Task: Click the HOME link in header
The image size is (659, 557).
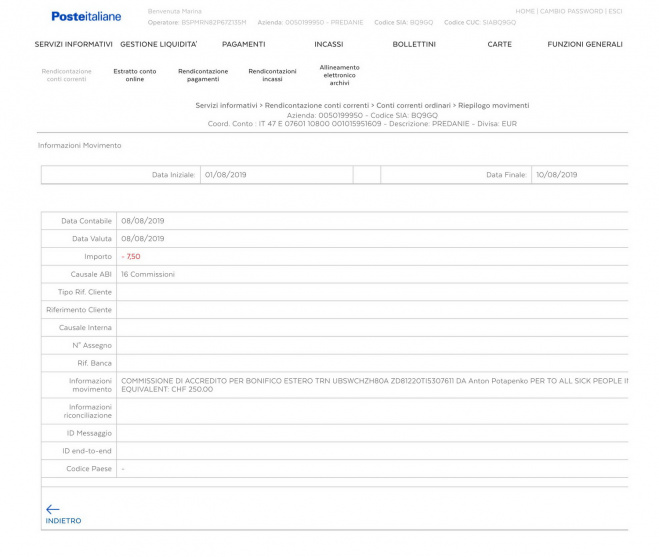Action: click(x=526, y=11)
